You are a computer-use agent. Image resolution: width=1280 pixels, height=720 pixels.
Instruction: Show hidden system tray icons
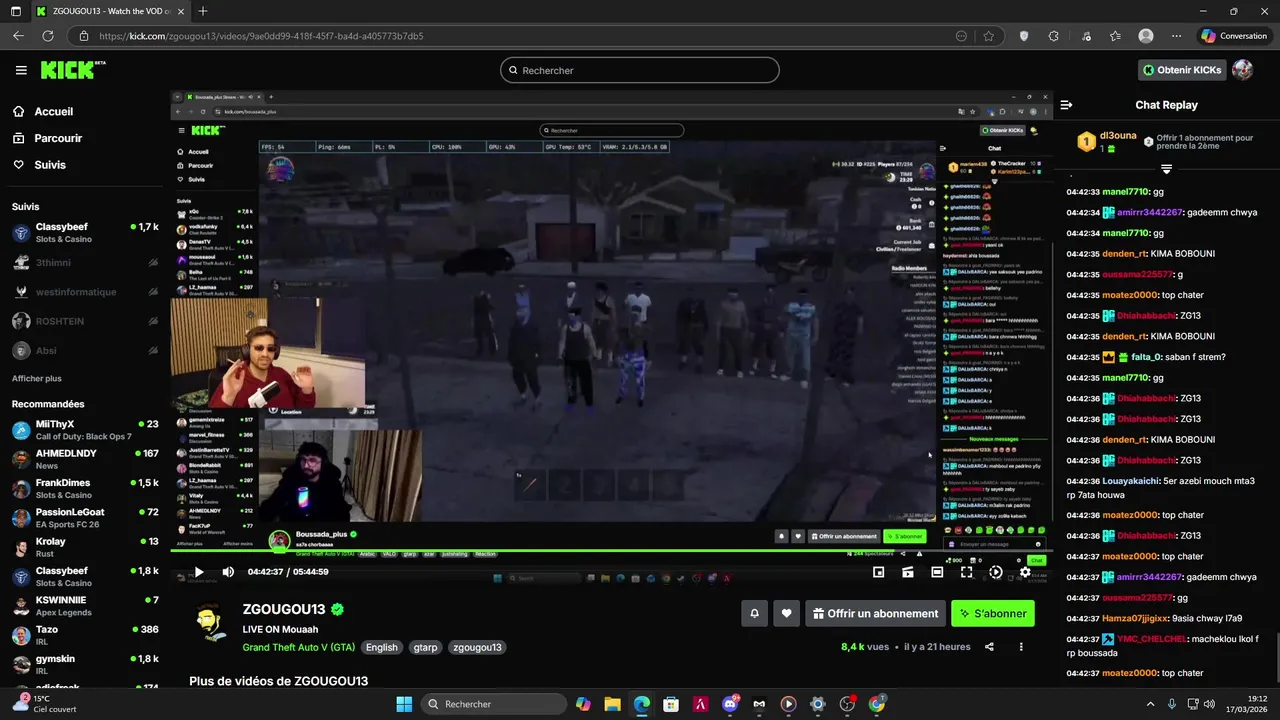click(1150, 704)
